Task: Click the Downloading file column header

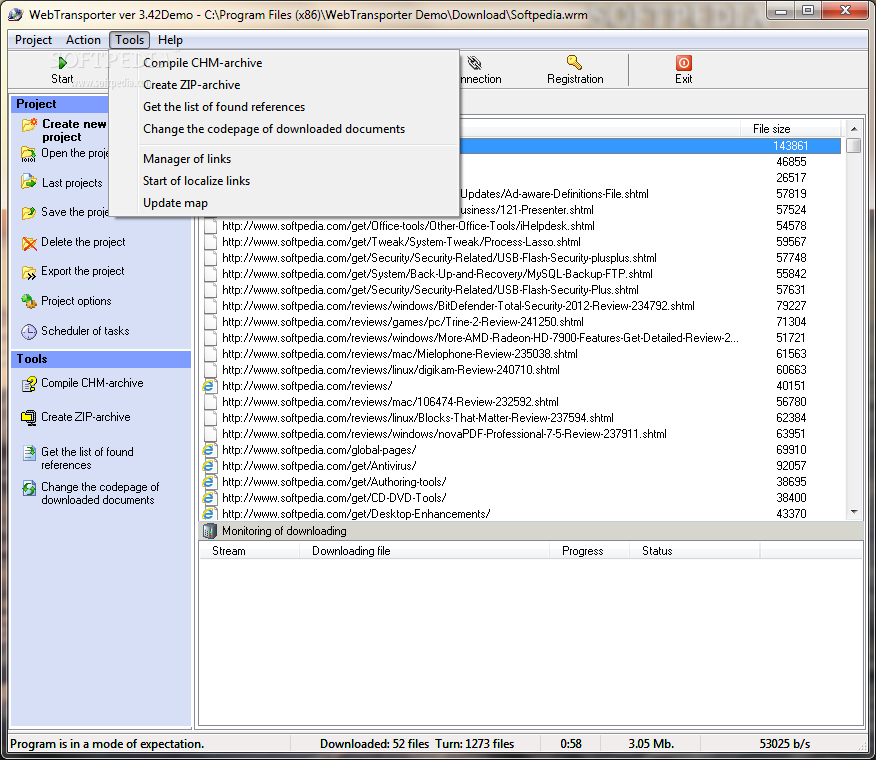Action: tap(424, 551)
